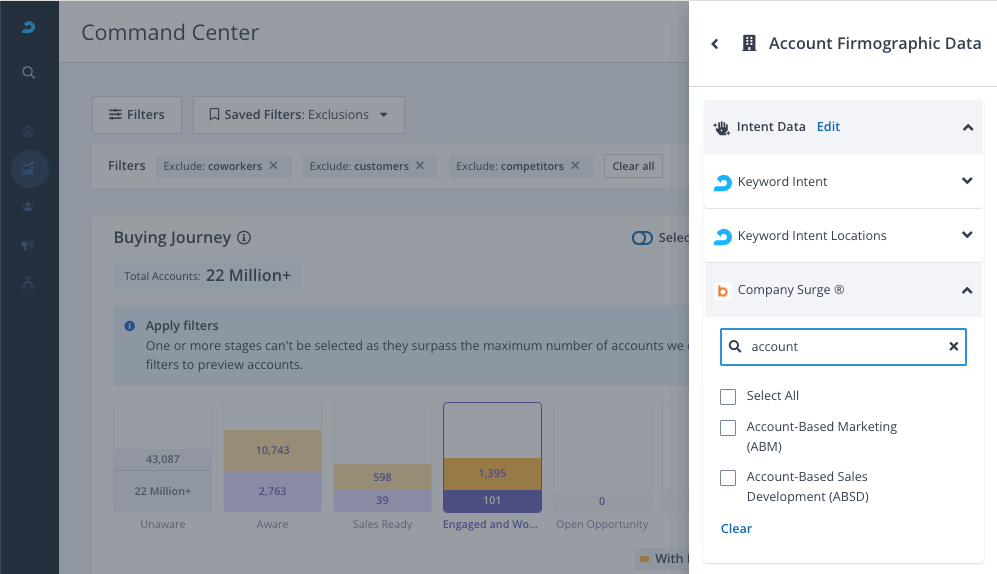Click the search icon in left sidebar
The height and width of the screenshot is (574, 997).
[x=29, y=72]
